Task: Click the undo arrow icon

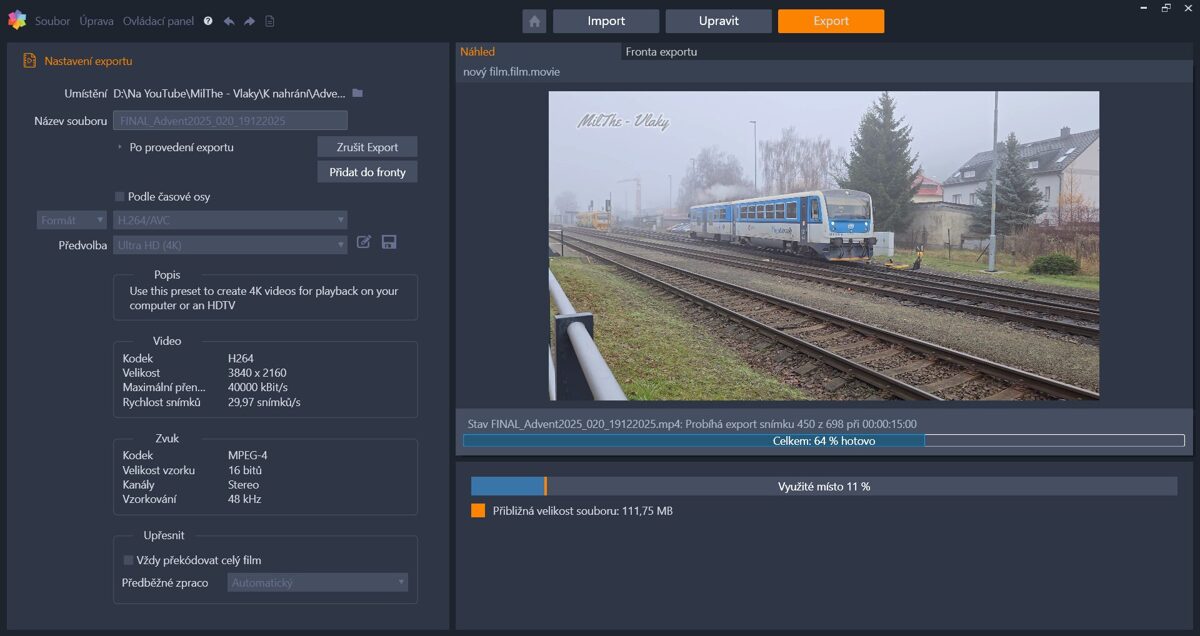Action: 229,21
